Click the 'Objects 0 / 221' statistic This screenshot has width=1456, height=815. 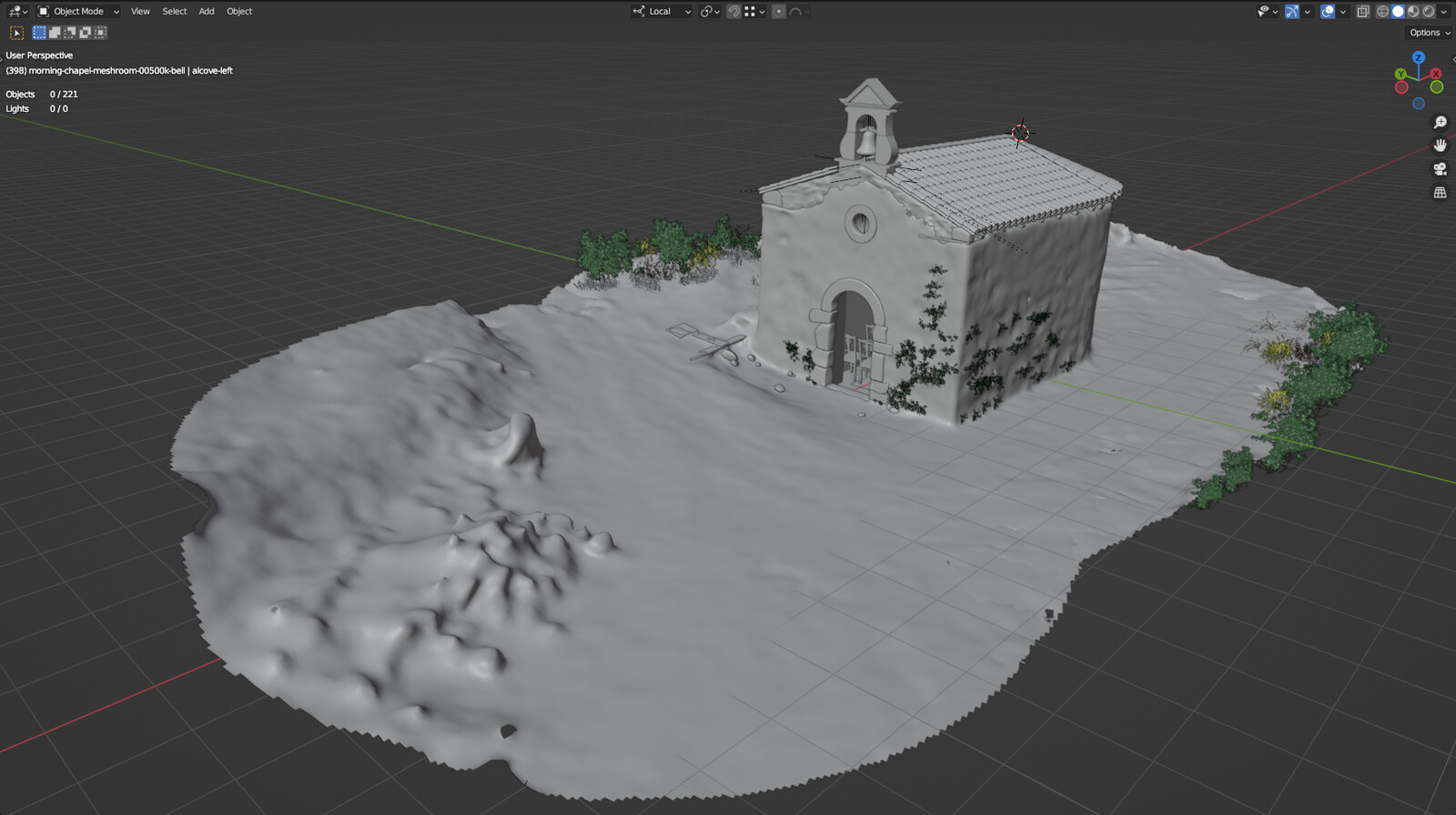(42, 95)
